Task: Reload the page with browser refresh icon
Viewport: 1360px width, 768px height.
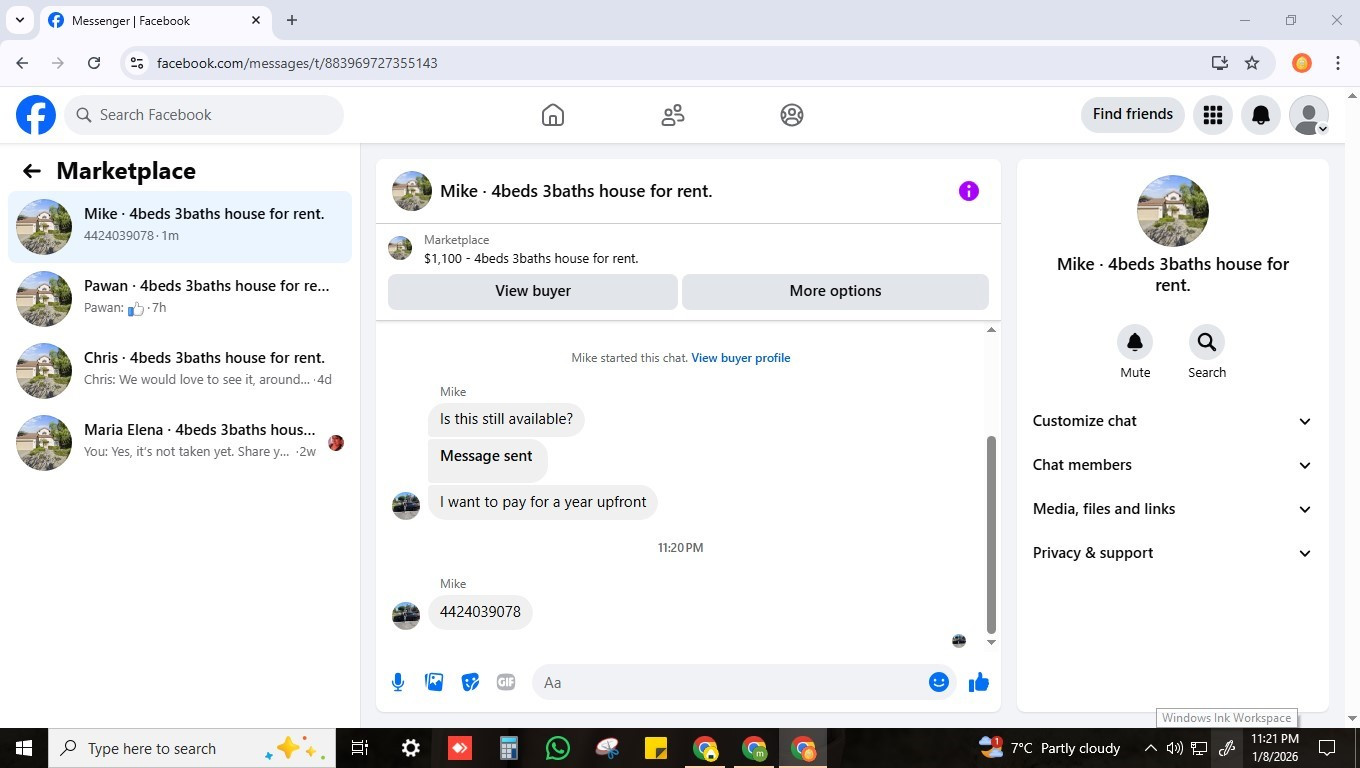Action: (x=94, y=63)
